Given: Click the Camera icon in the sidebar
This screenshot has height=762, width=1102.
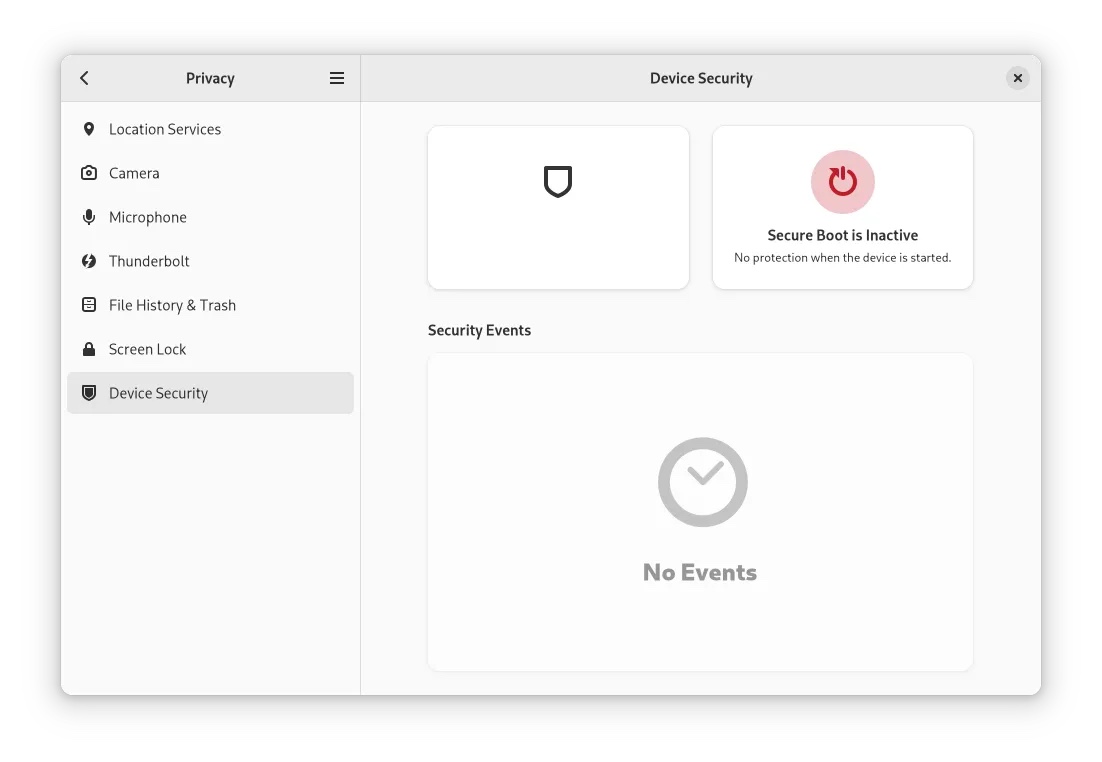Looking at the screenshot, I should [89, 173].
